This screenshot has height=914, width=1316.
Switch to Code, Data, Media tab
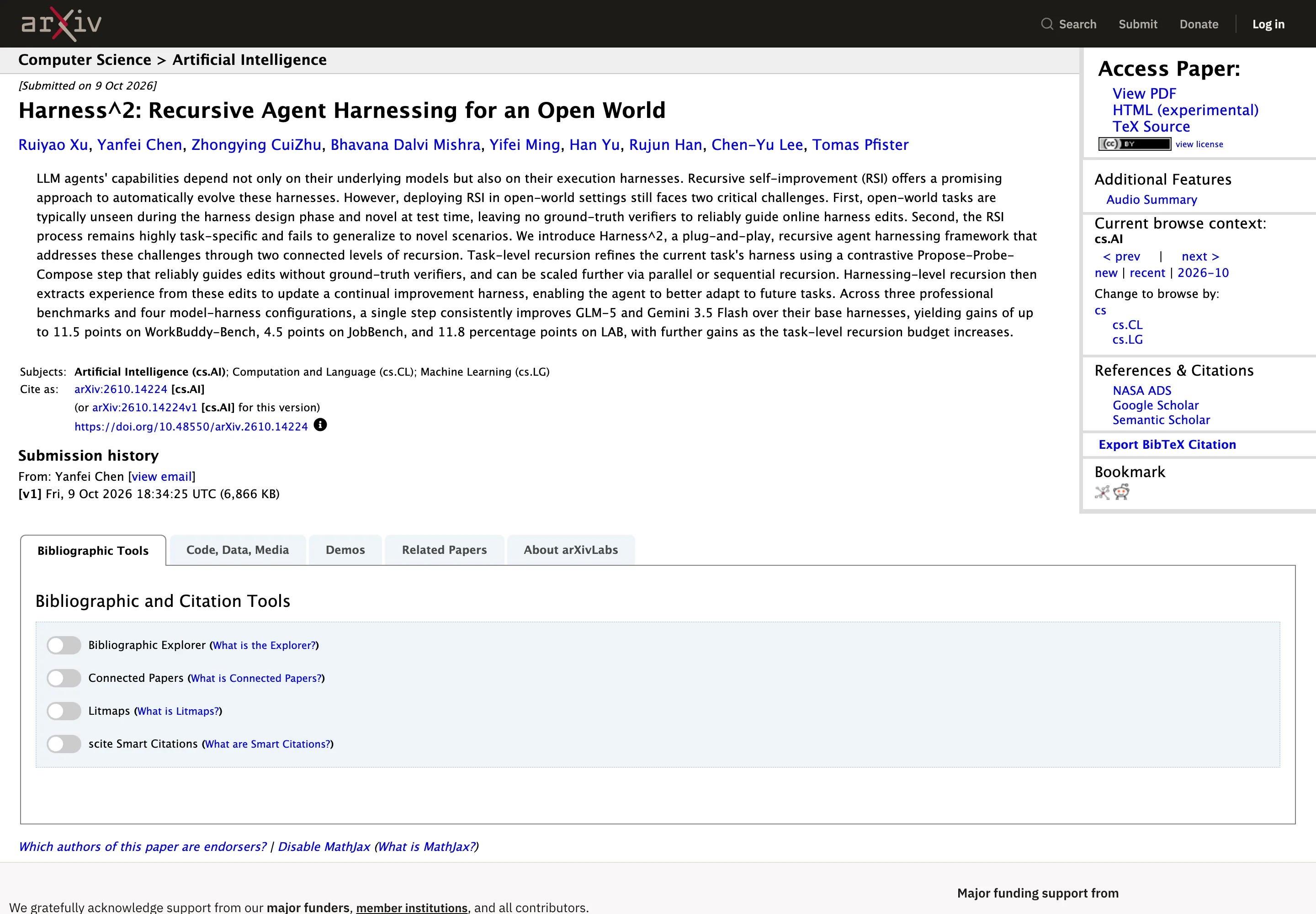click(x=238, y=550)
